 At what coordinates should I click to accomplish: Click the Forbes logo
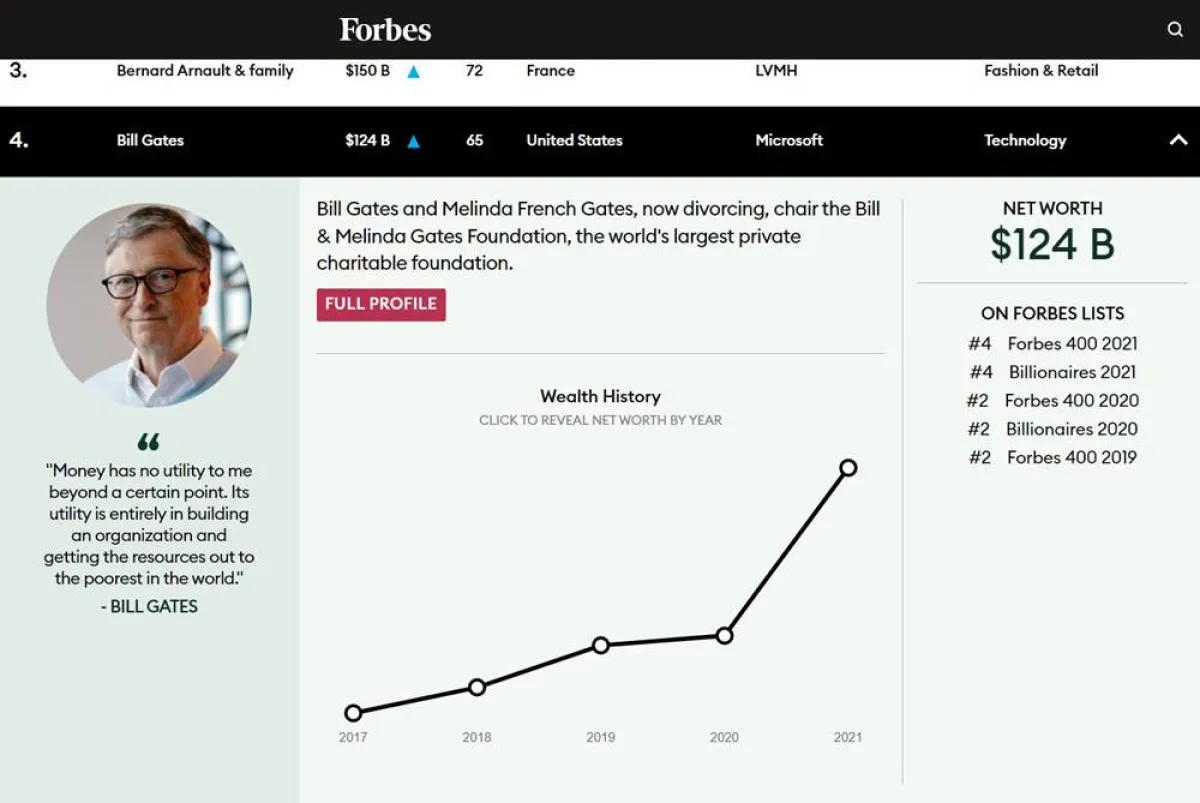[x=385, y=30]
